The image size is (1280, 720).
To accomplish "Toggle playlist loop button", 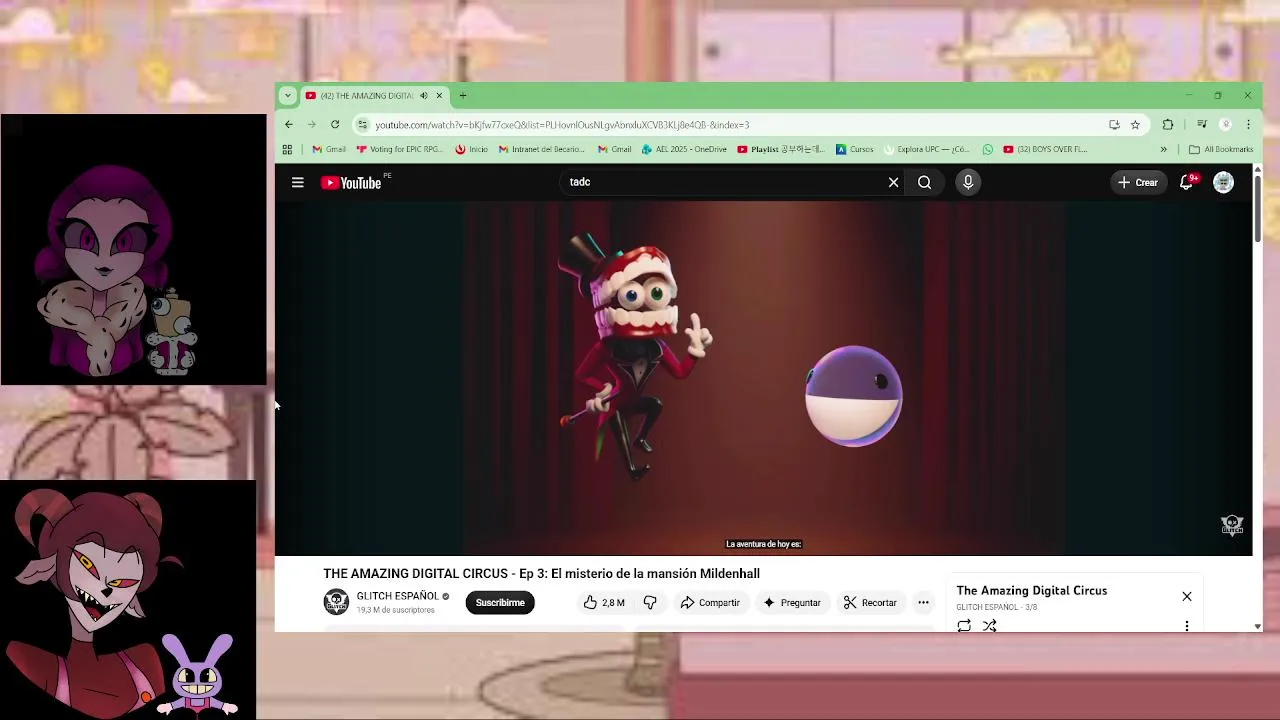I will [964, 625].
